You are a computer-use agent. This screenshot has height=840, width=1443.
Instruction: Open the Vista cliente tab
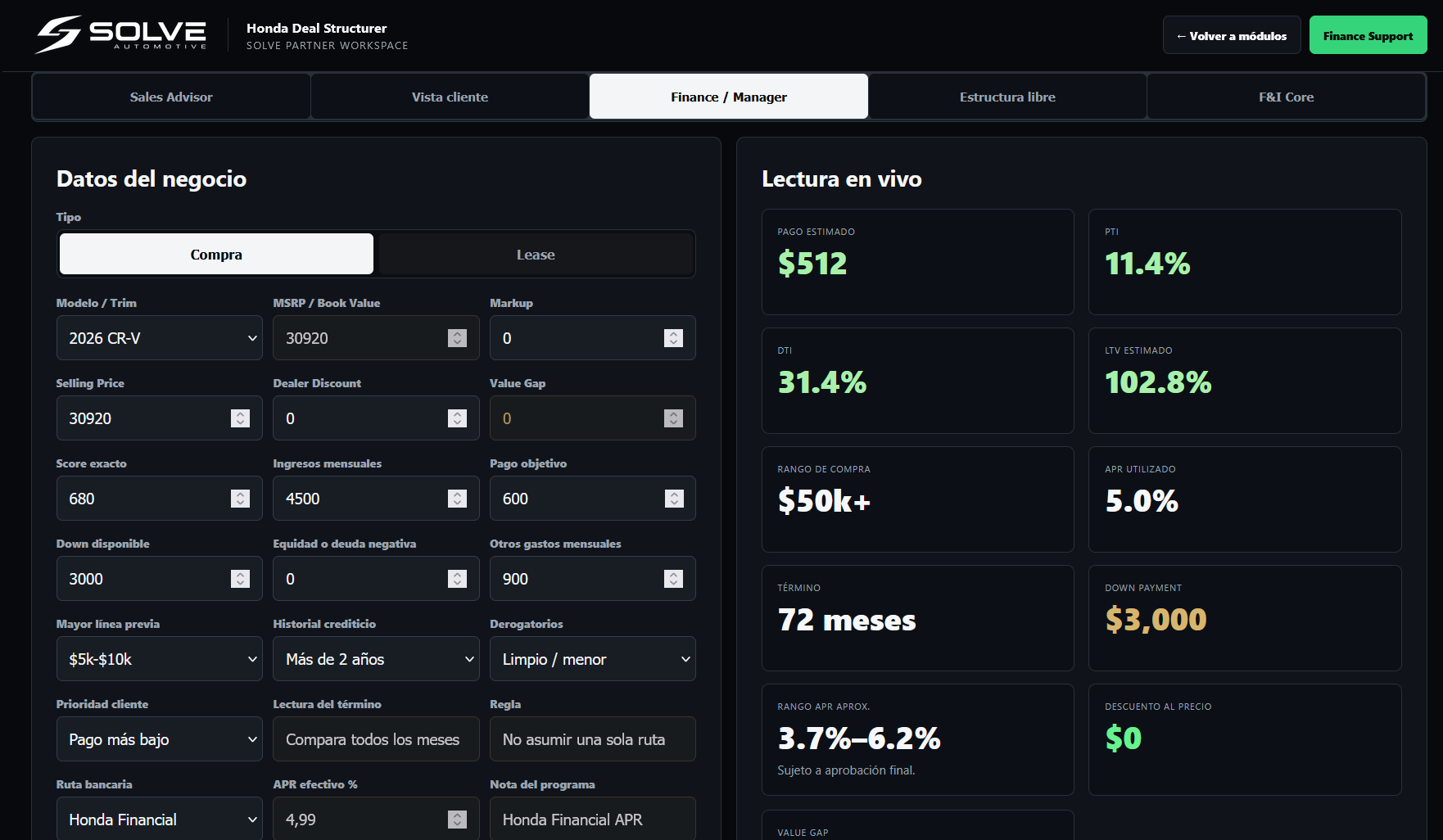tap(450, 97)
